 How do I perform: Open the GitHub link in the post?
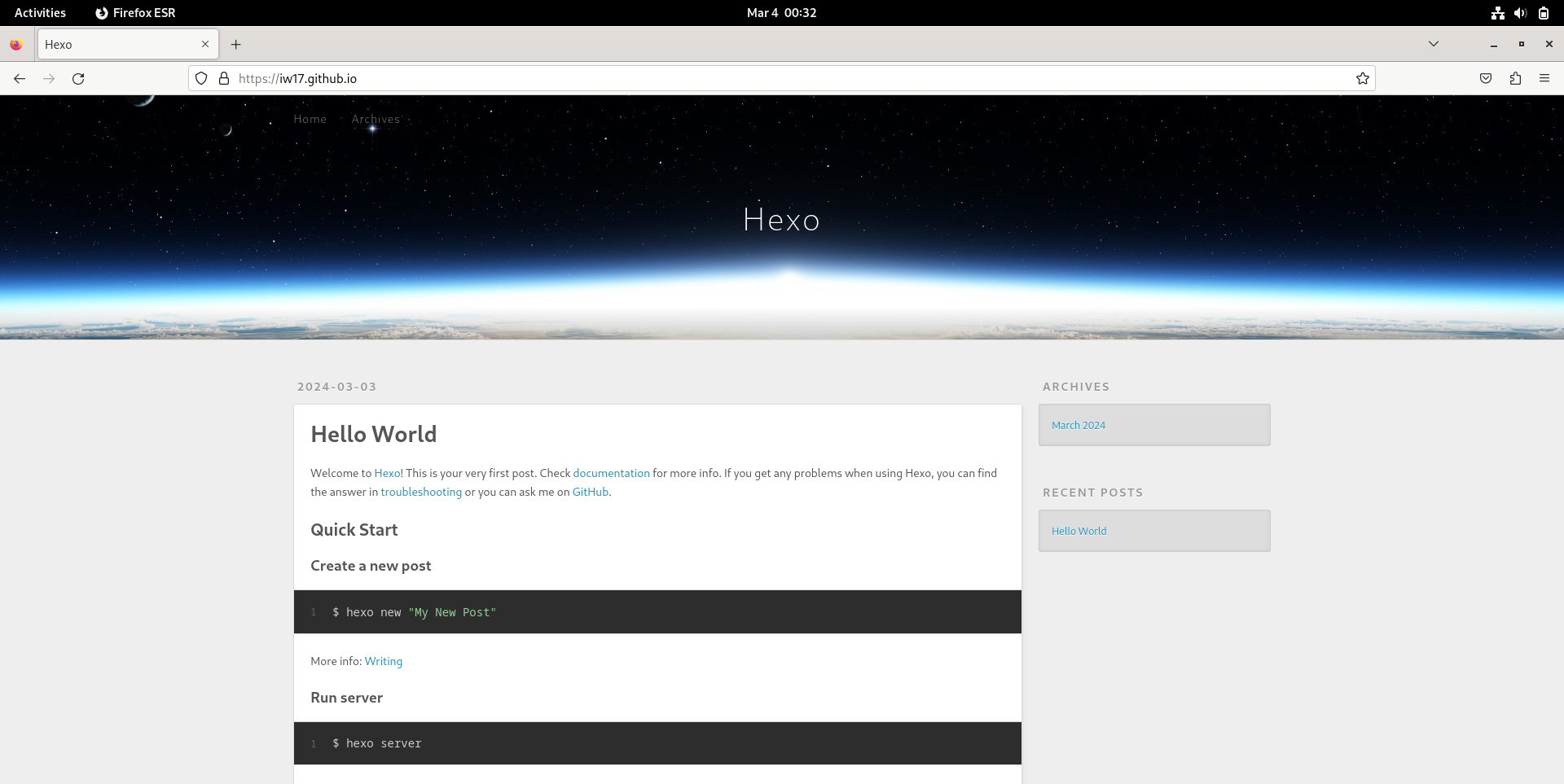(591, 492)
